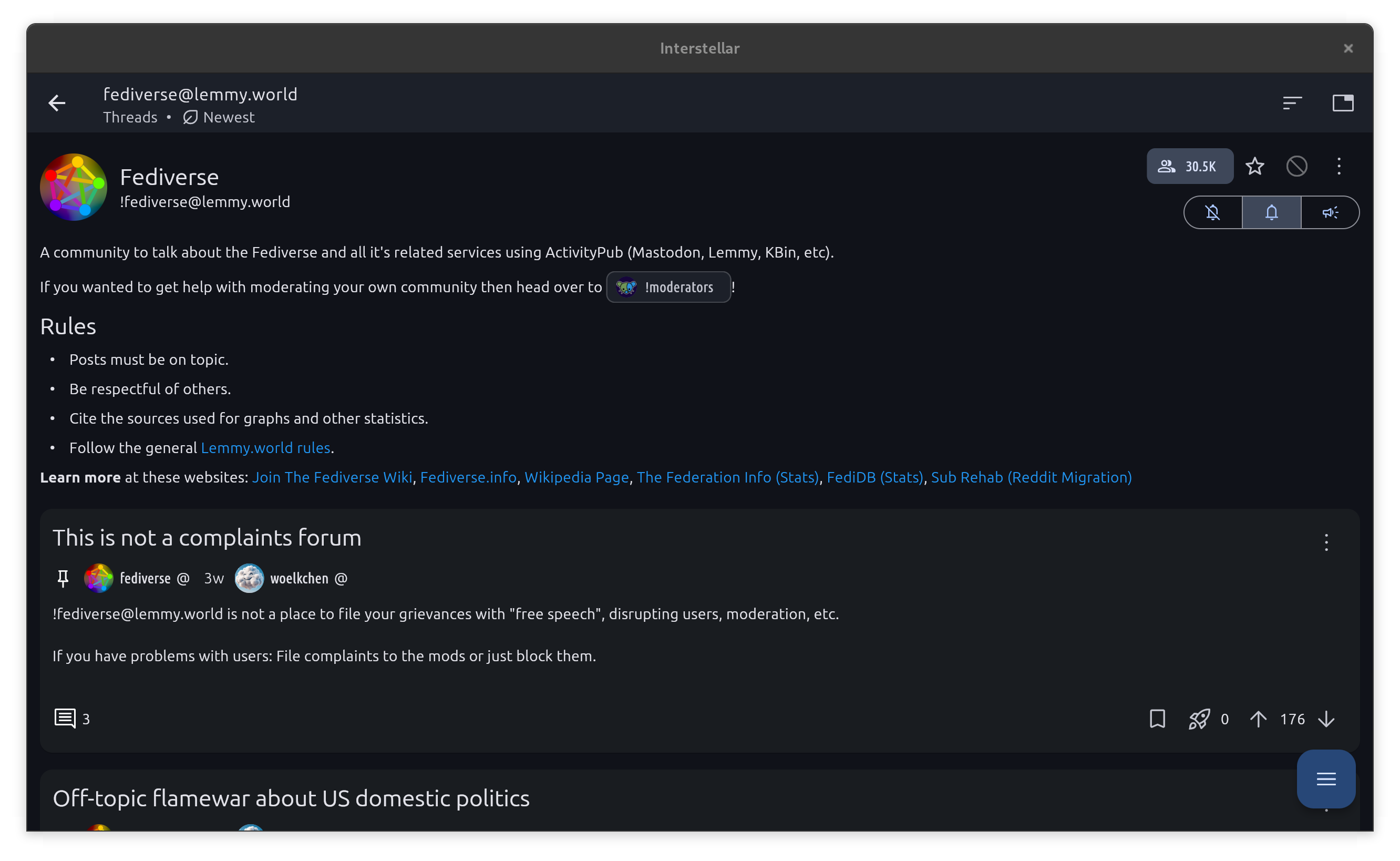The width and height of the screenshot is (1400, 861).
Task: Open the Join The Fediverse Wiki link
Action: pos(332,477)
